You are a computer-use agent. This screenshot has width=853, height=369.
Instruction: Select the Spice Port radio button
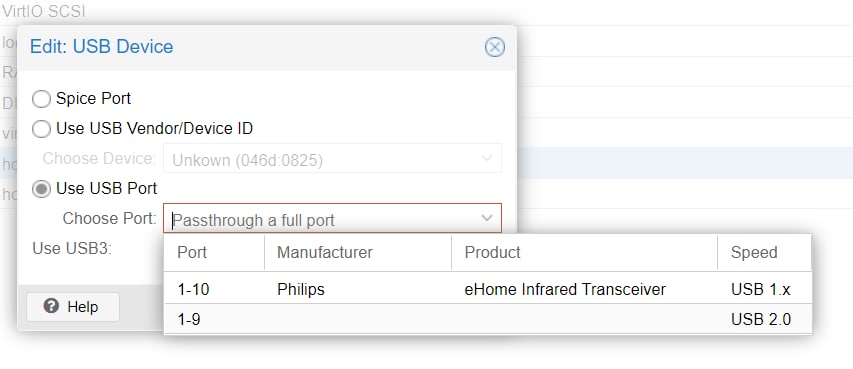click(x=41, y=99)
